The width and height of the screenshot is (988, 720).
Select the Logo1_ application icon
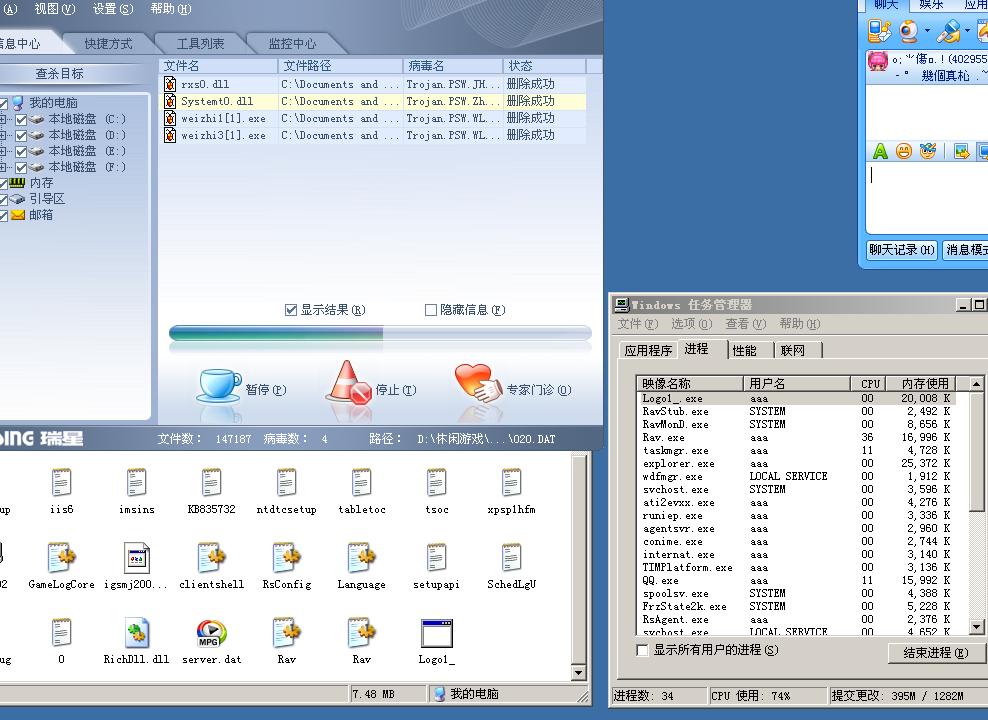[436, 633]
